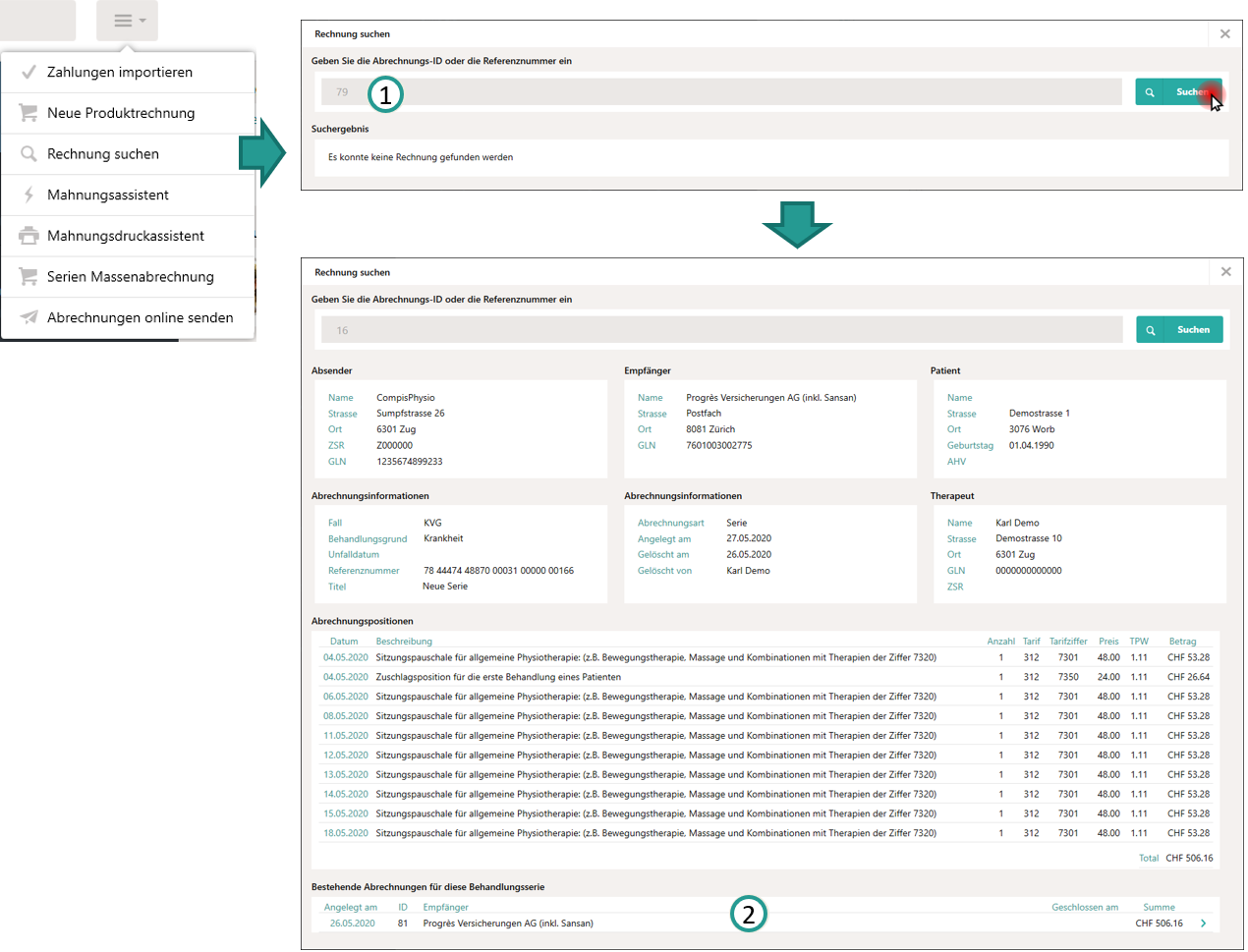Click the lightning icon for Mahnungsassistent
This screenshot has width=1248, height=952.
pyautogui.click(x=28, y=195)
